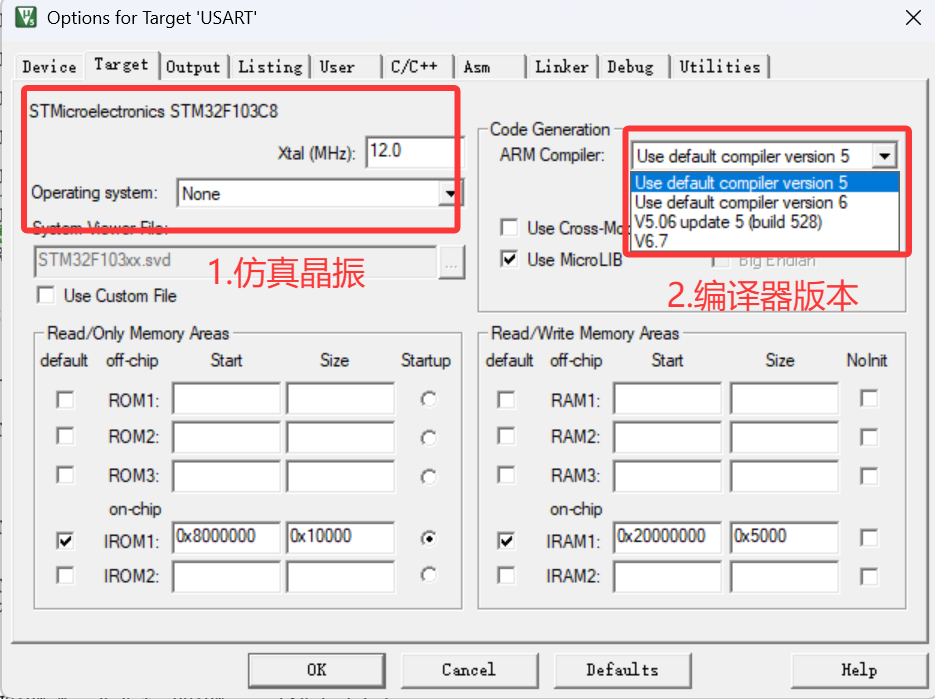This screenshot has width=935, height=699.
Task: Click the ROM3 Size field
Action: click(x=340, y=476)
